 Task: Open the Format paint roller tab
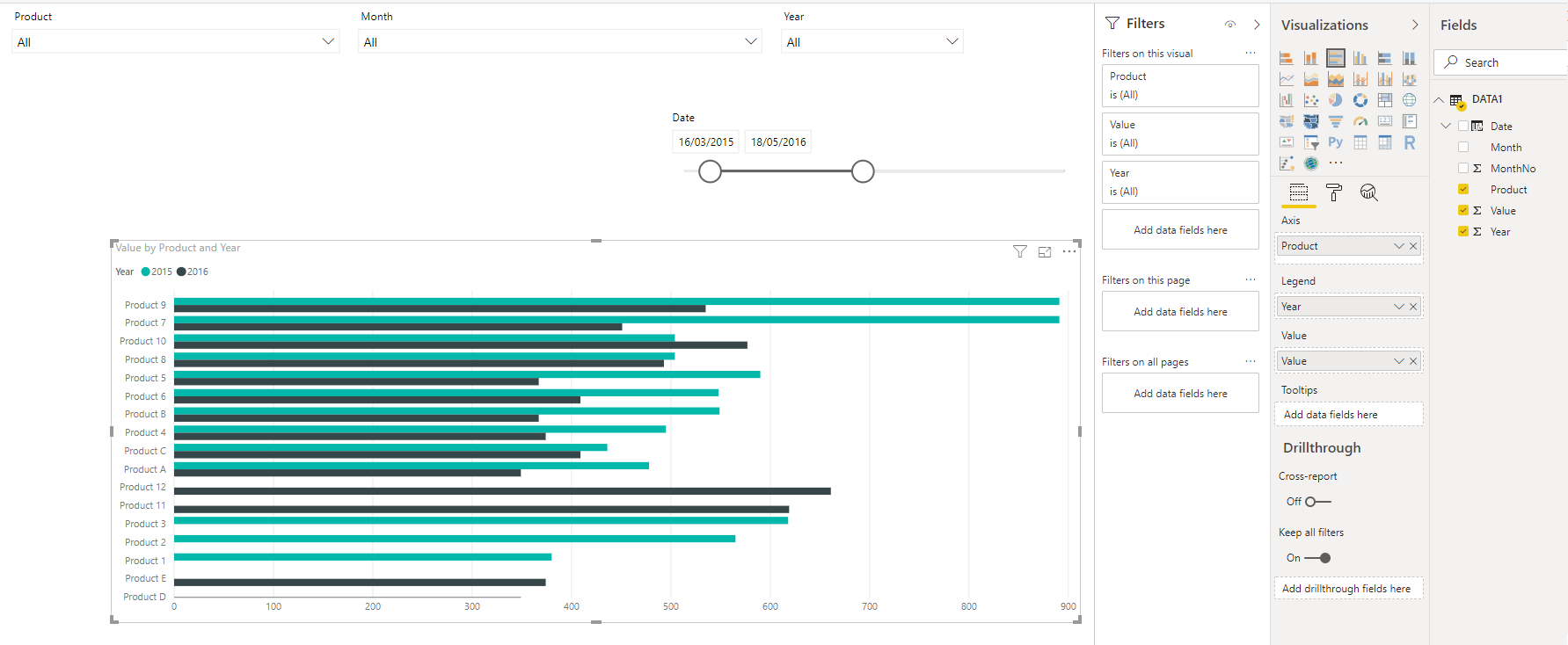pyautogui.click(x=1333, y=192)
